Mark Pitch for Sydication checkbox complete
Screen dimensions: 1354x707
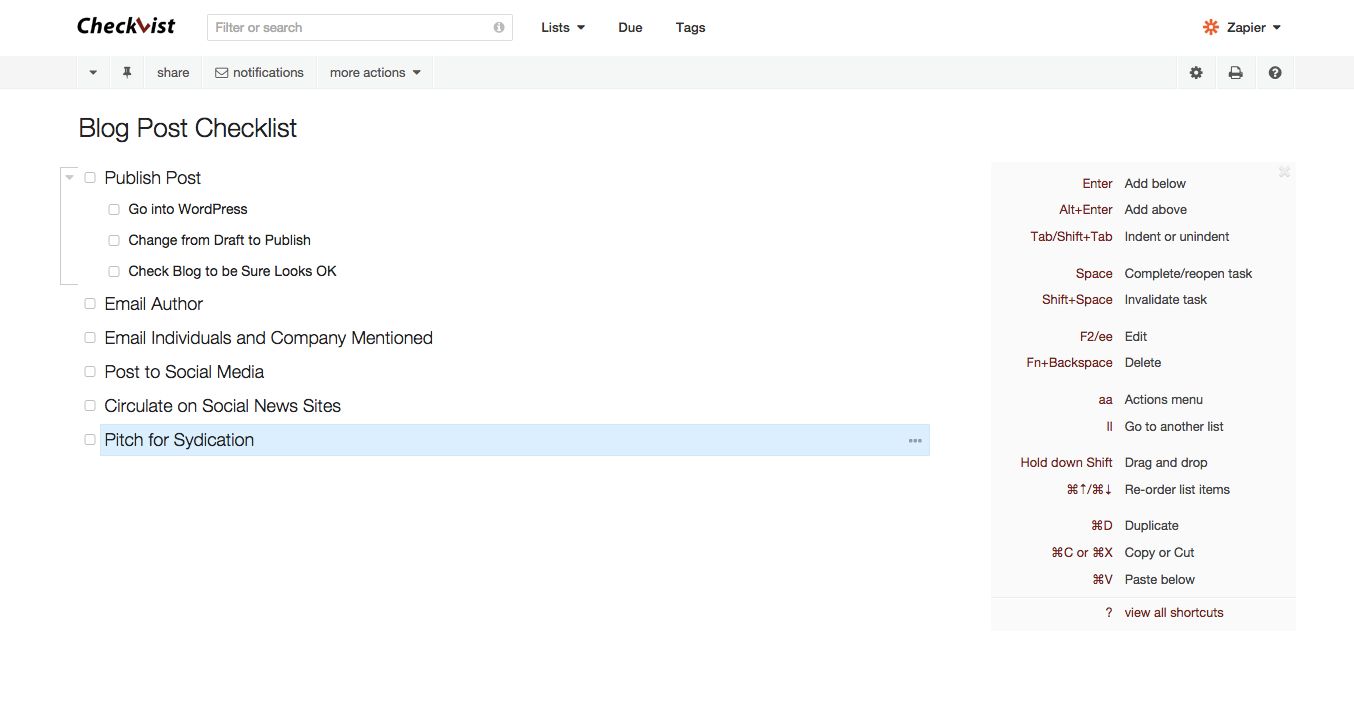tap(90, 440)
